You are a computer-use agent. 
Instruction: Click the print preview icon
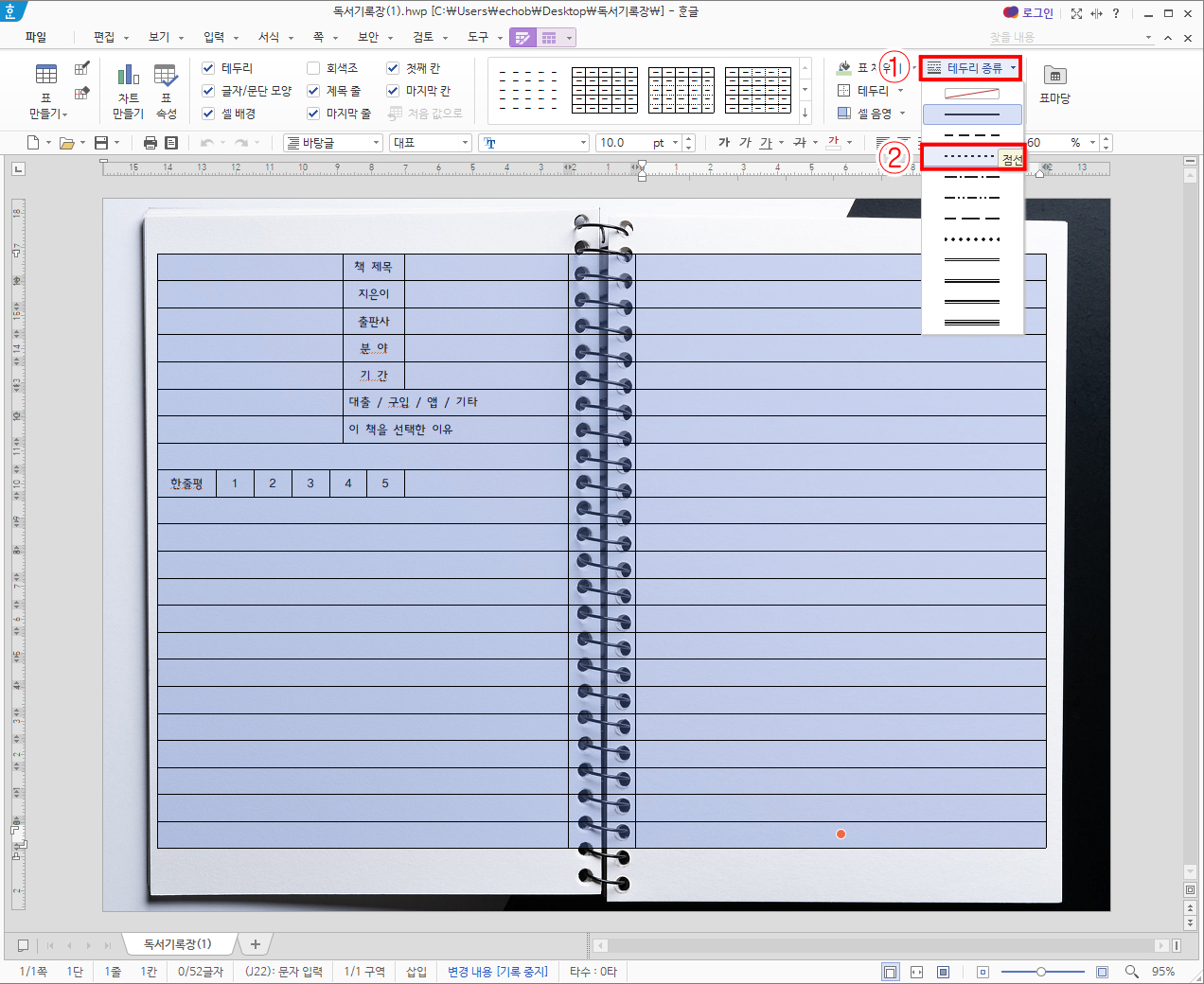pos(171,143)
